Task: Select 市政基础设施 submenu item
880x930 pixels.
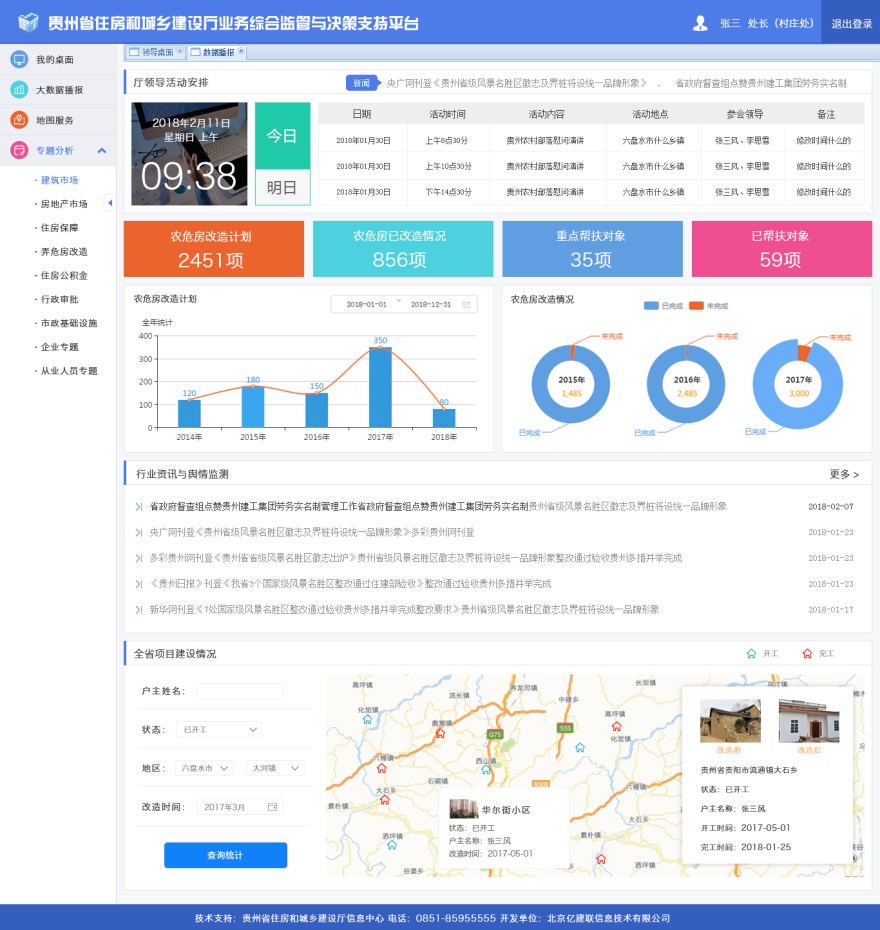Action: [69, 323]
